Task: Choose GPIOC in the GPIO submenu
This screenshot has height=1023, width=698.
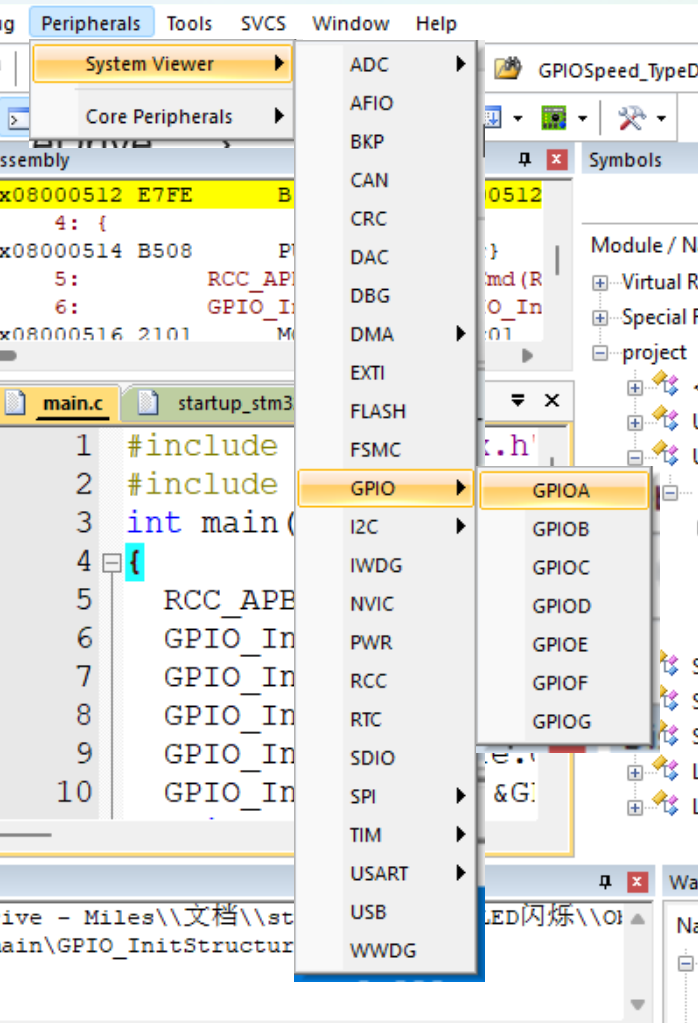Action: click(x=562, y=567)
